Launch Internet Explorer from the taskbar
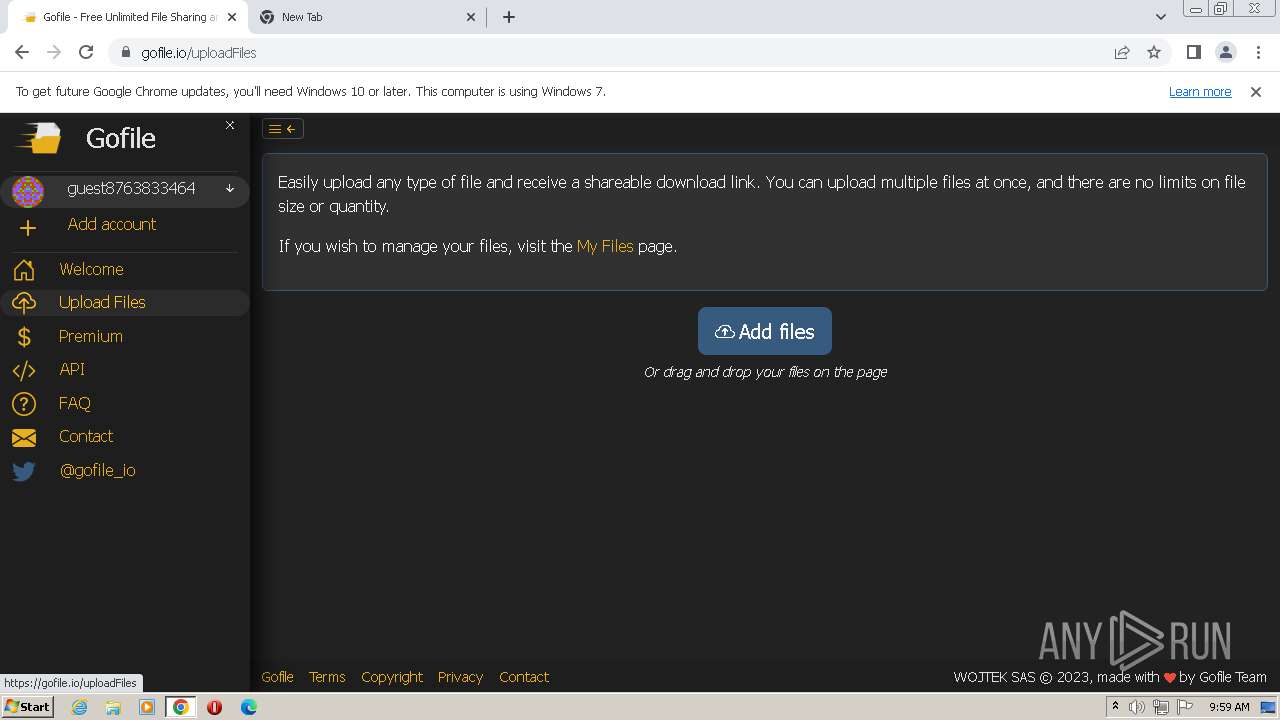 pyautogui.click(x=79, y=707)
